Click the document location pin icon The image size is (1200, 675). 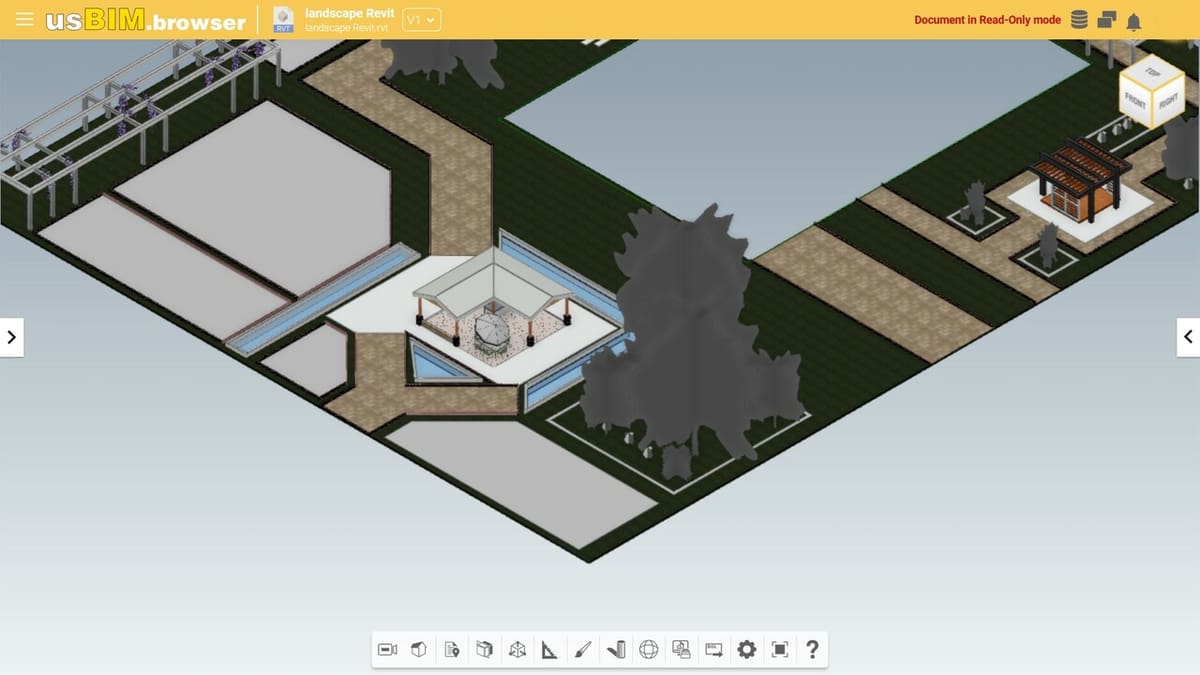pos(452,650)
